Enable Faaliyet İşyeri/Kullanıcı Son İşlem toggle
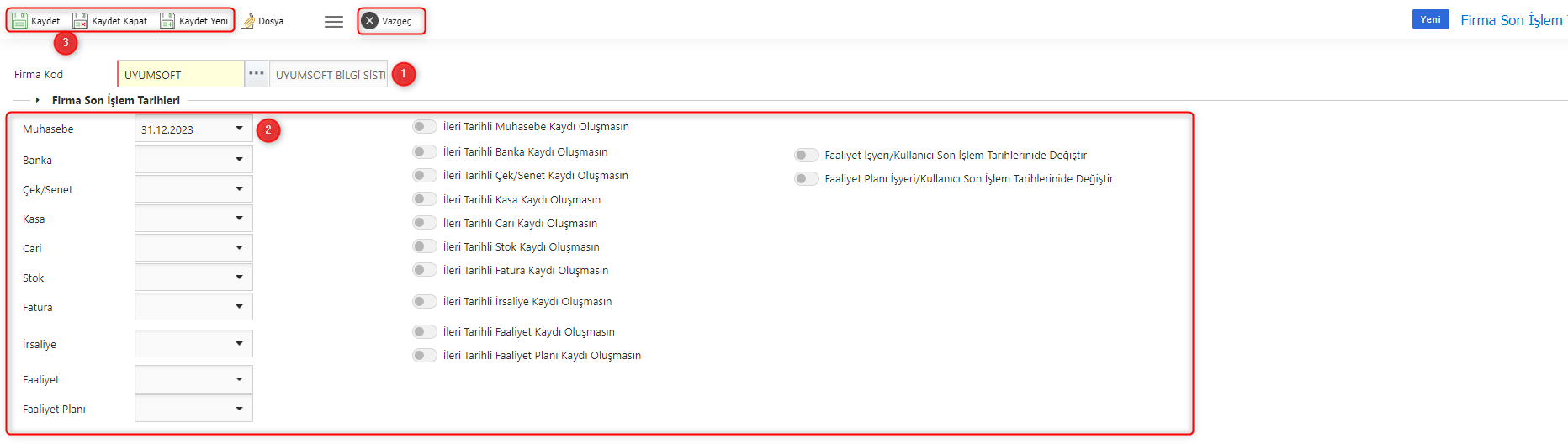 [x=806, y=156]
